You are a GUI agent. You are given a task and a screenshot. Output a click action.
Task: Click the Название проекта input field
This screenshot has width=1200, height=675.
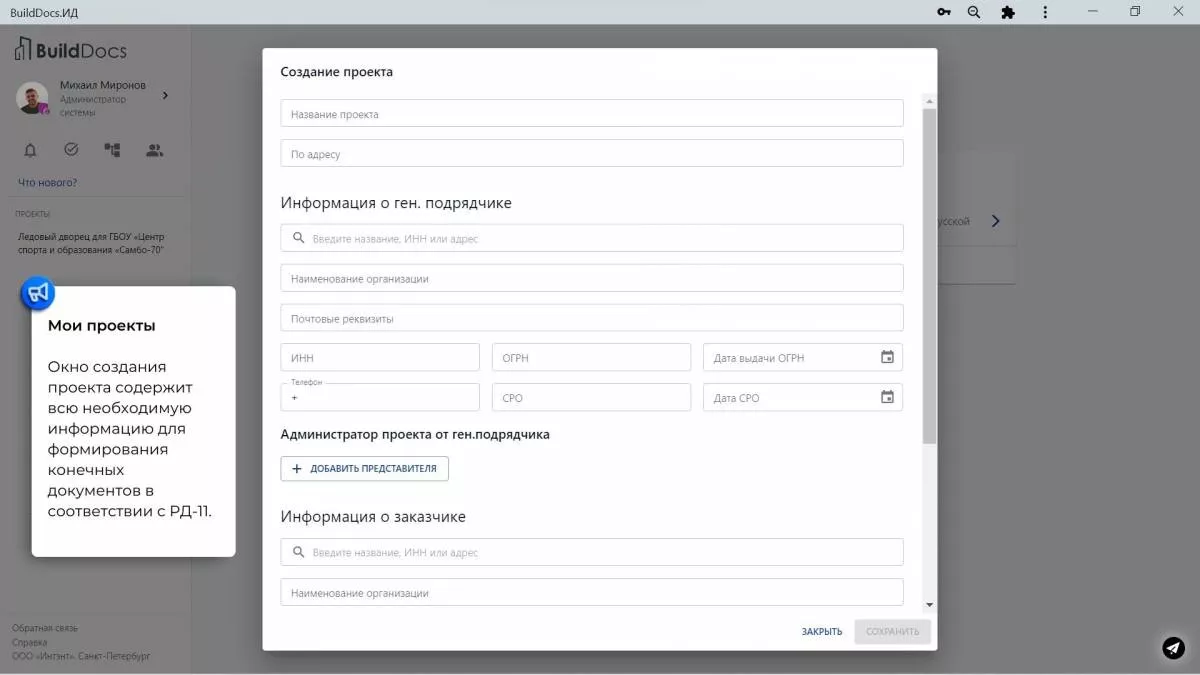590,113
